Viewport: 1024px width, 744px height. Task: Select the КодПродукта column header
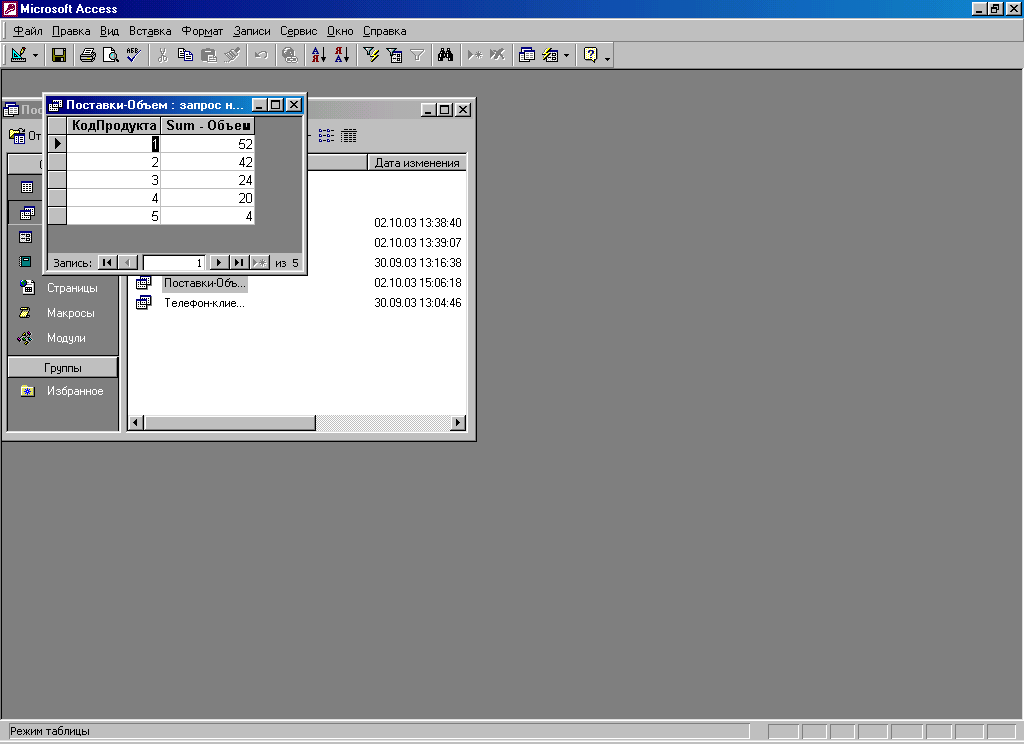pos(114,125)
